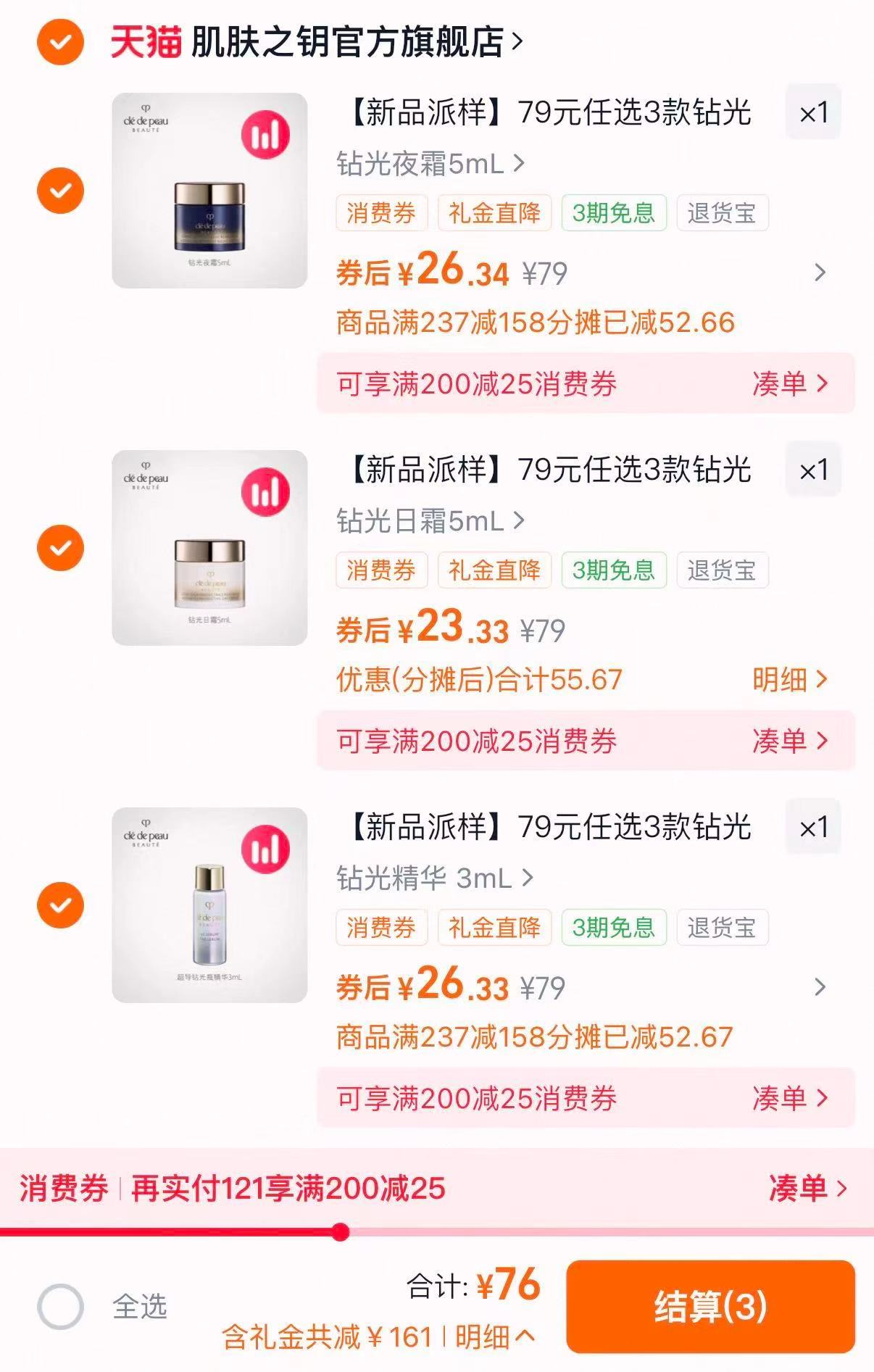Tap the Tmall logo in the store header
The image size is (874, 1372).
click(x=146, y=42)
